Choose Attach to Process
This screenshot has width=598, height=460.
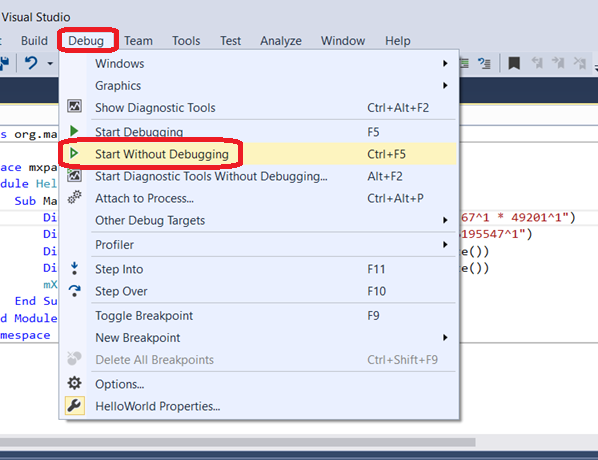(x=258, y=198)
